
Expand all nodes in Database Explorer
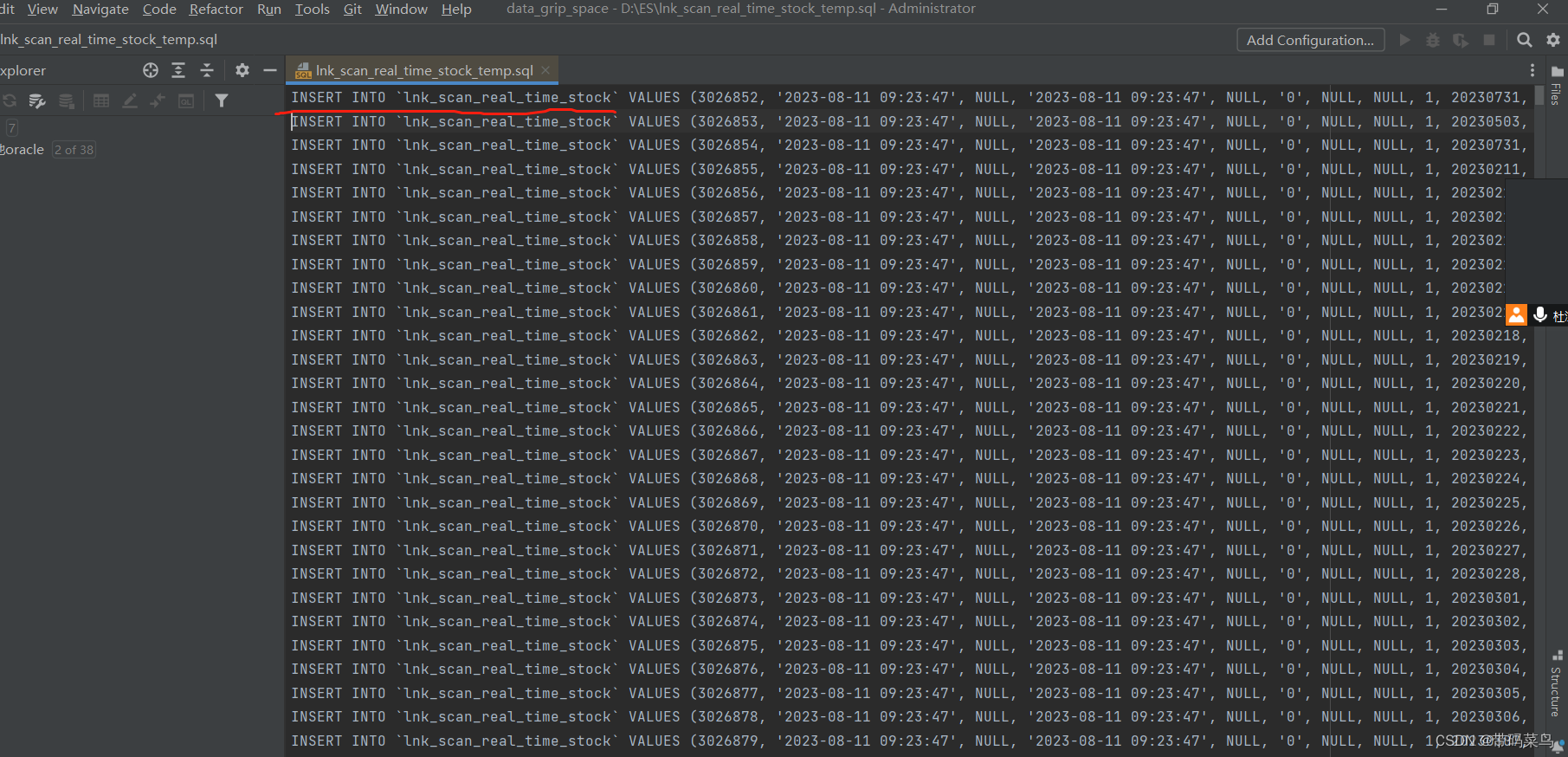point(178,70)
